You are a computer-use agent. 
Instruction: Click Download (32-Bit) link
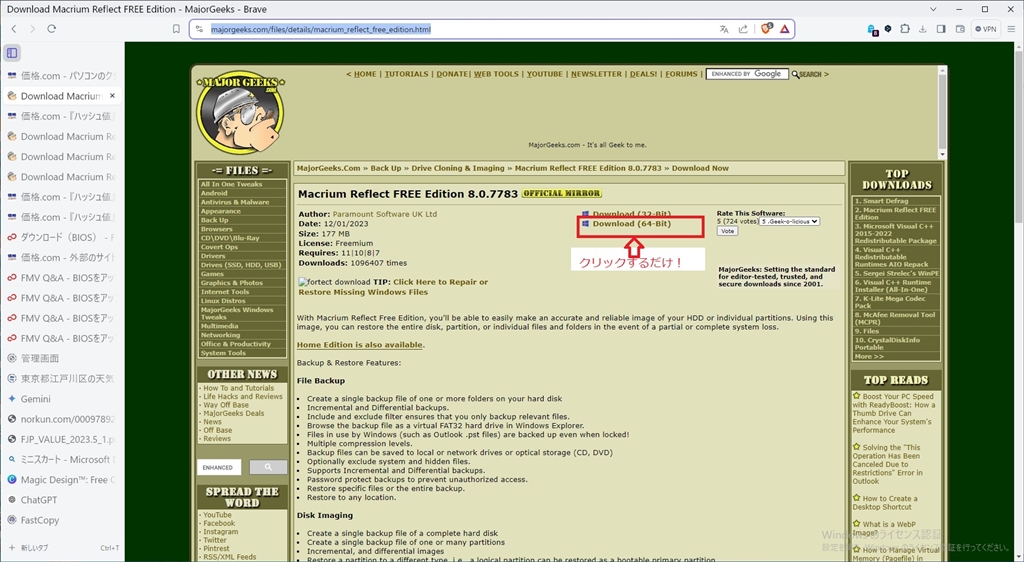632,214
